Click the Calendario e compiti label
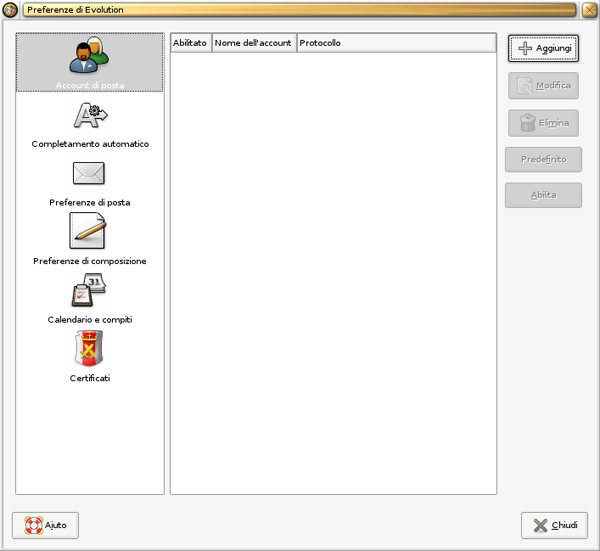600x551 pixels. tap(90, 320)
